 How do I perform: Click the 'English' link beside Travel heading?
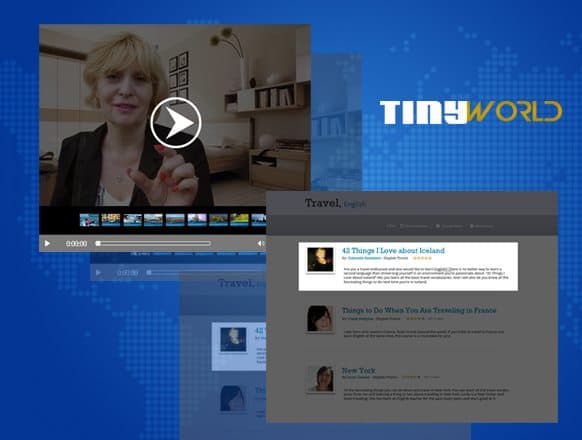[x=355, y=204]
